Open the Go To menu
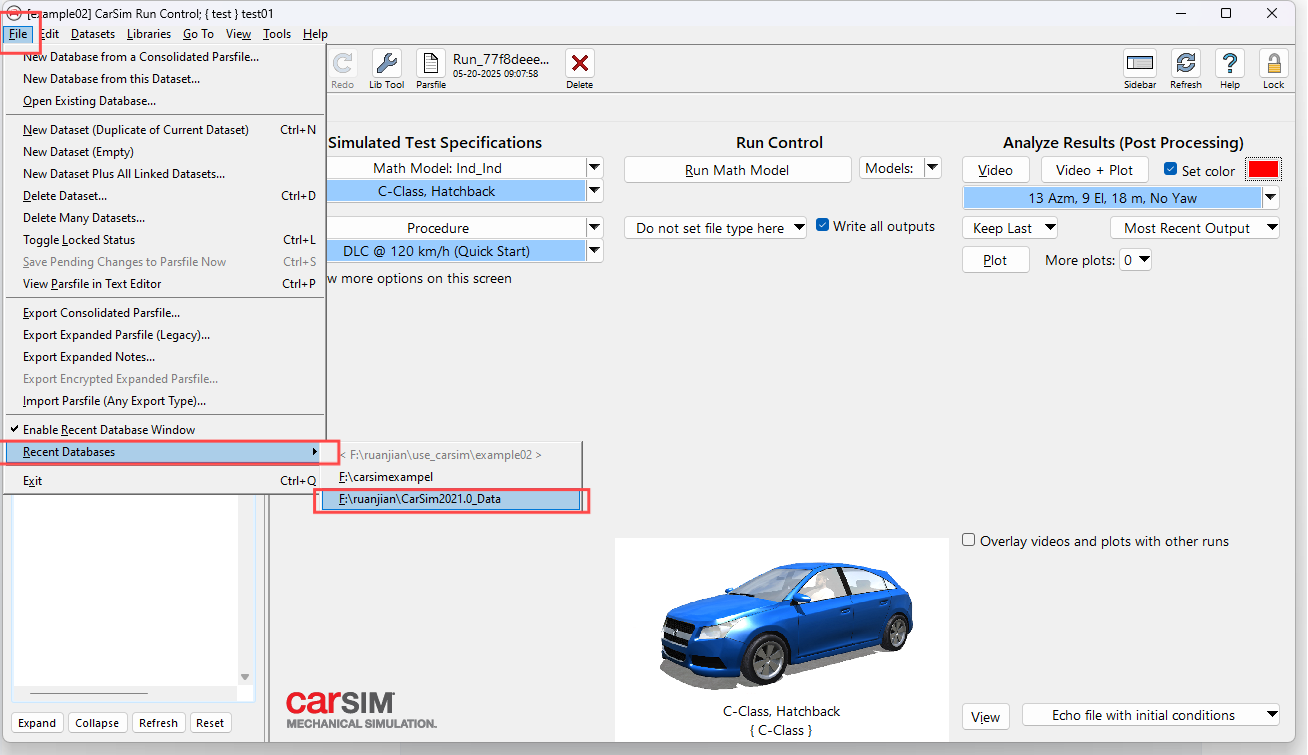The image size is (1308, 755). 198,34
